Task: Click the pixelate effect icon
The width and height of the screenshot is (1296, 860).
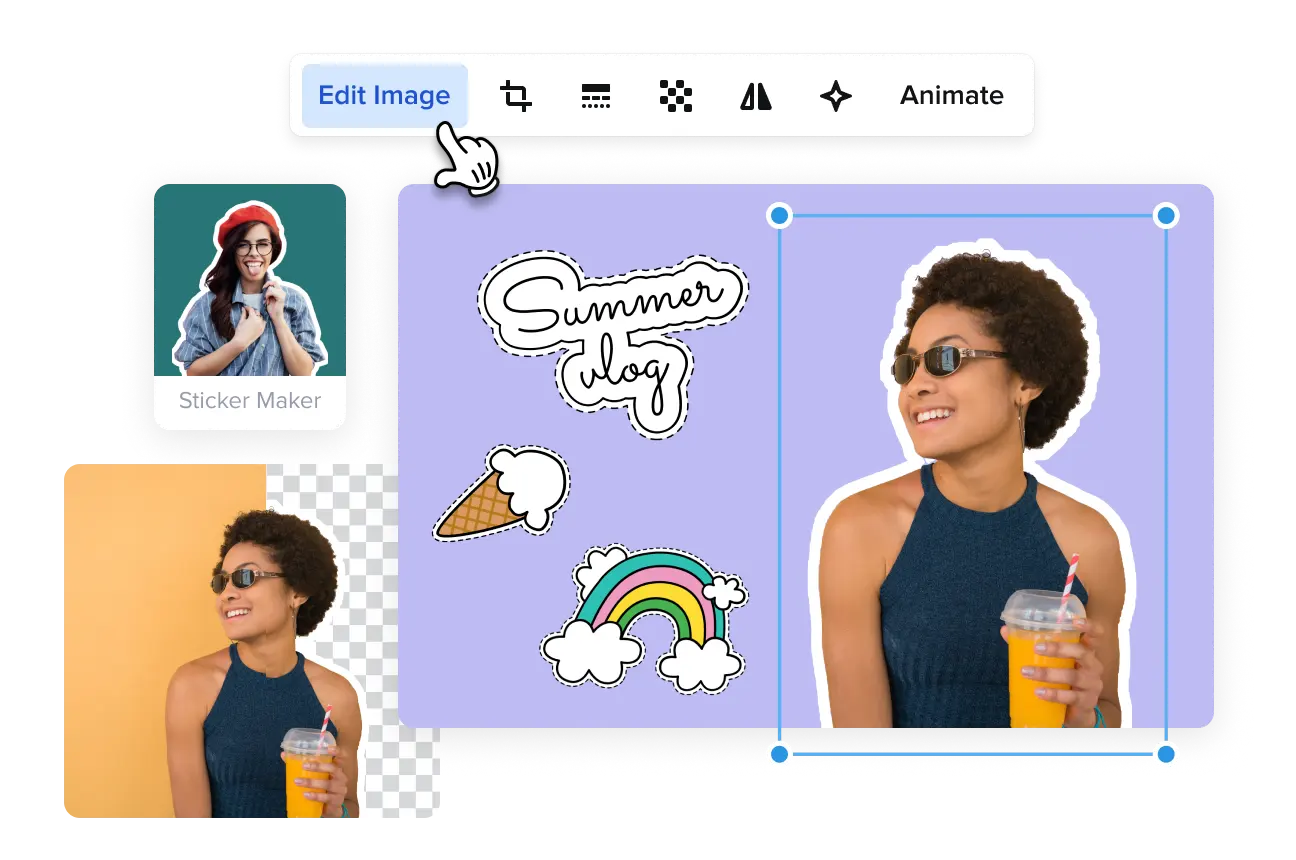Action: point(675,95)
